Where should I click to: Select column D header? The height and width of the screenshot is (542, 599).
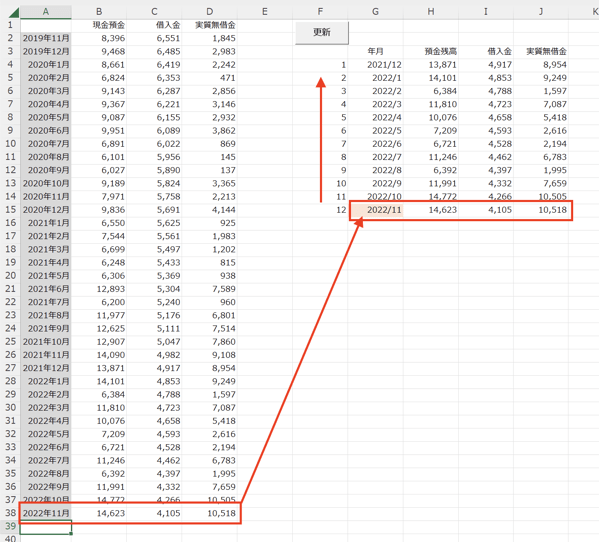(209, 12)
